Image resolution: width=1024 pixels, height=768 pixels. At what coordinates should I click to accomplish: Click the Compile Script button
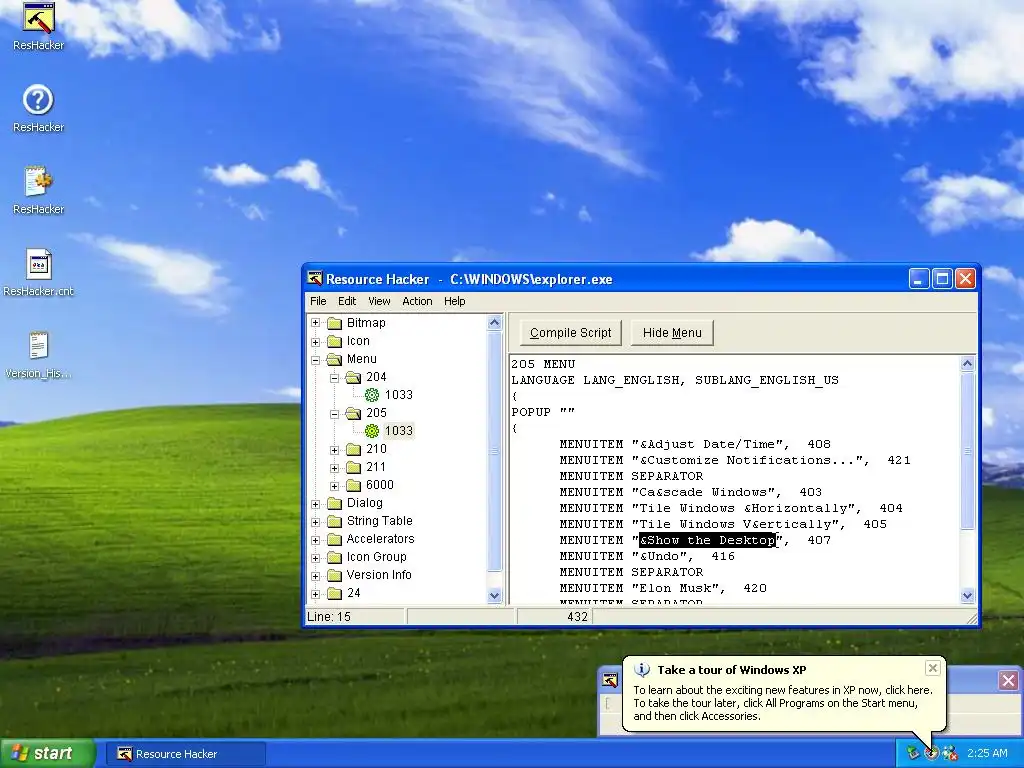(x=571, y=332)
